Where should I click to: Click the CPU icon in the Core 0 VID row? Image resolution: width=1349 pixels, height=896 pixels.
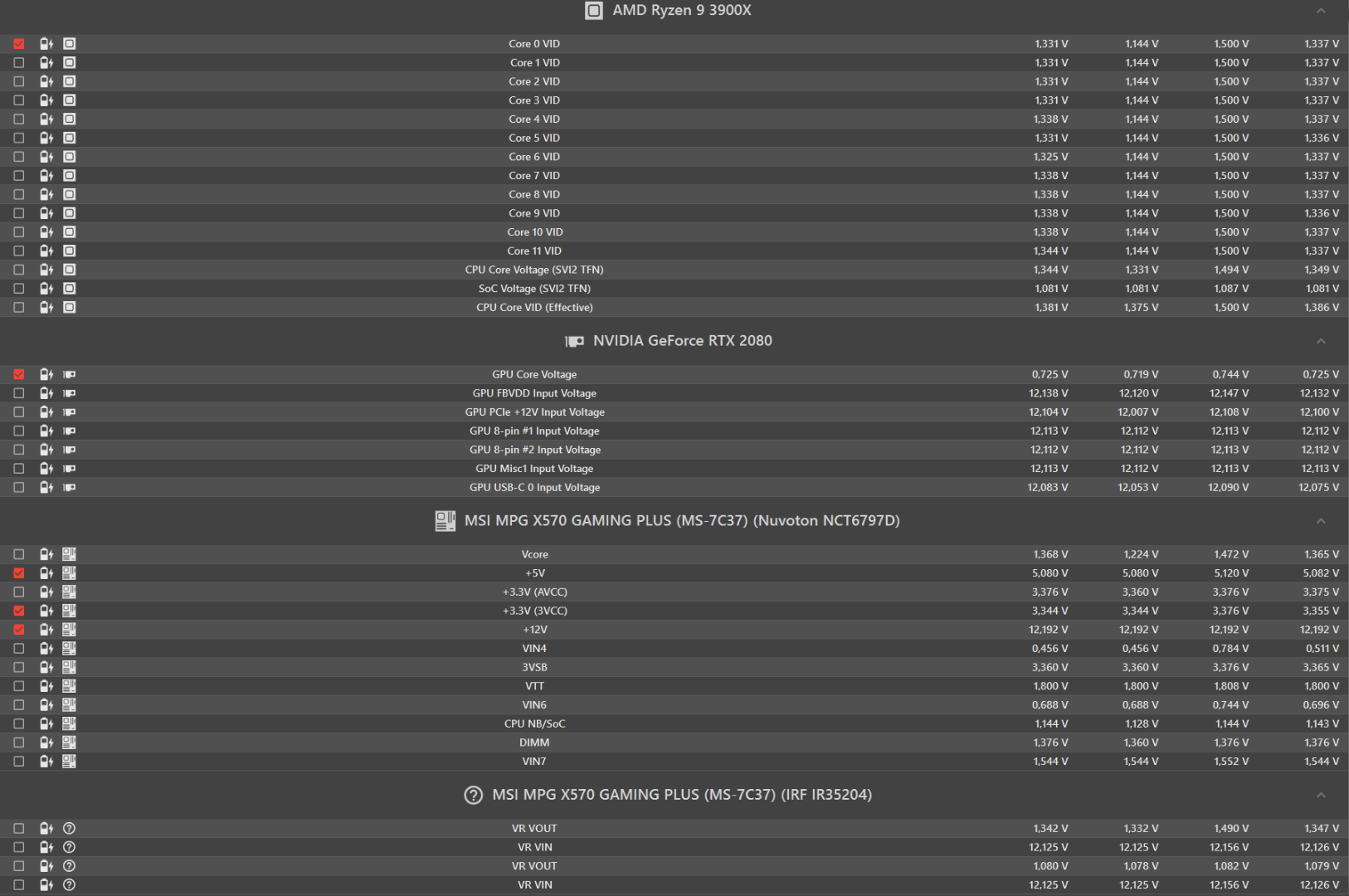pos(70,44)
